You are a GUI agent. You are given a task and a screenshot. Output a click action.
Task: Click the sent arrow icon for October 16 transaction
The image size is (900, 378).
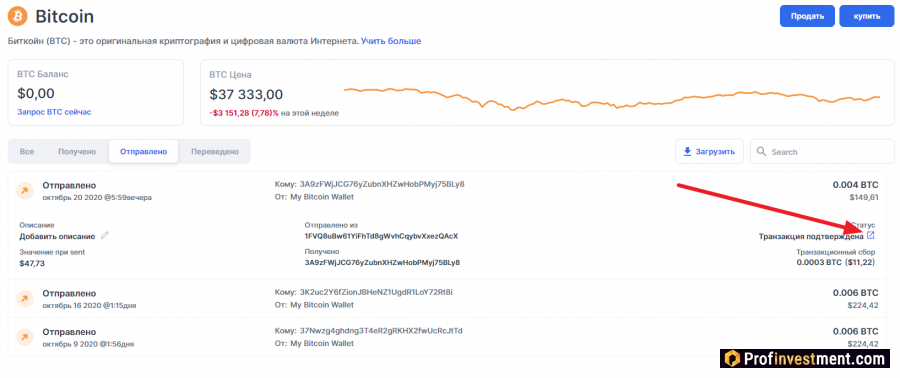pyautogui.click(x=25, y=299)
